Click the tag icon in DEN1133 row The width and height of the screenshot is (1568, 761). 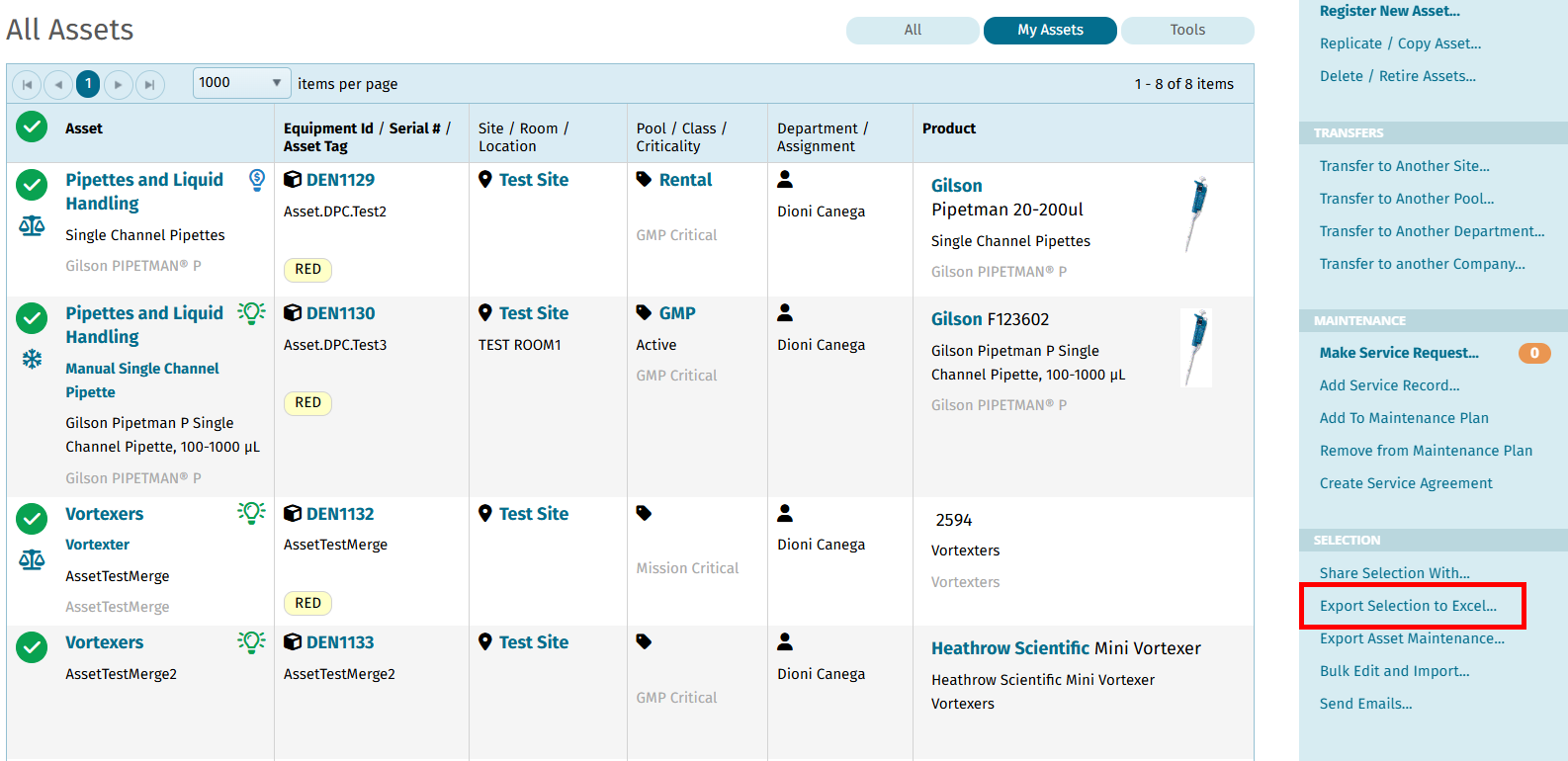(644, 641)
